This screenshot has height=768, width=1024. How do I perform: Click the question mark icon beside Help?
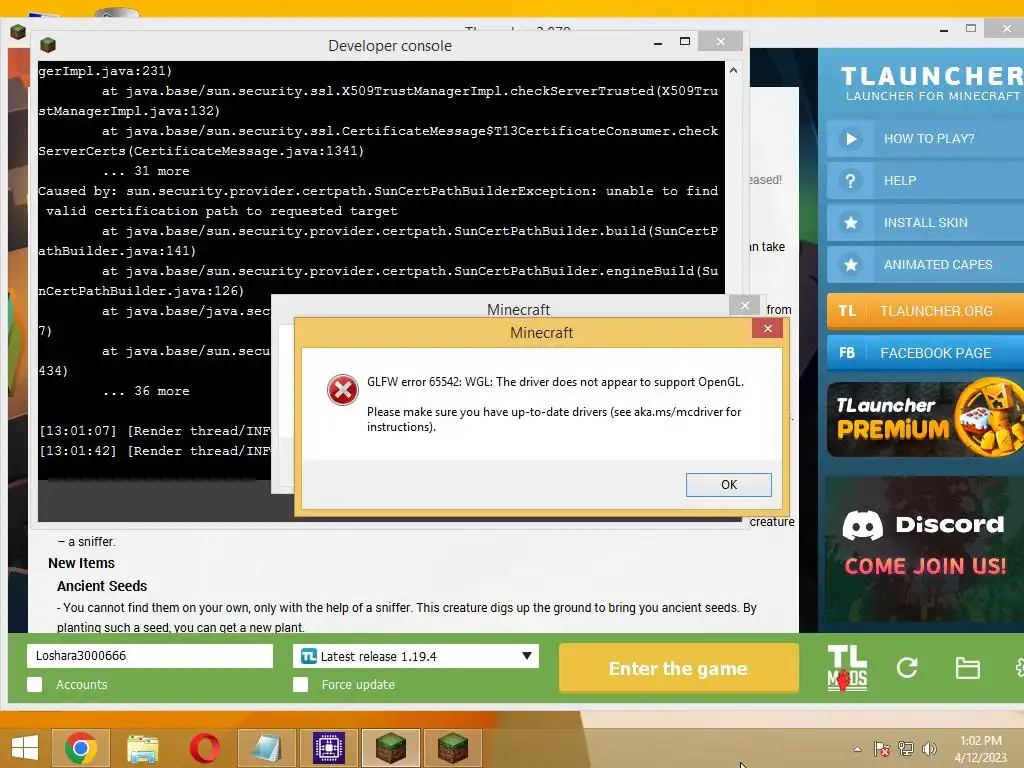(850, 180)
